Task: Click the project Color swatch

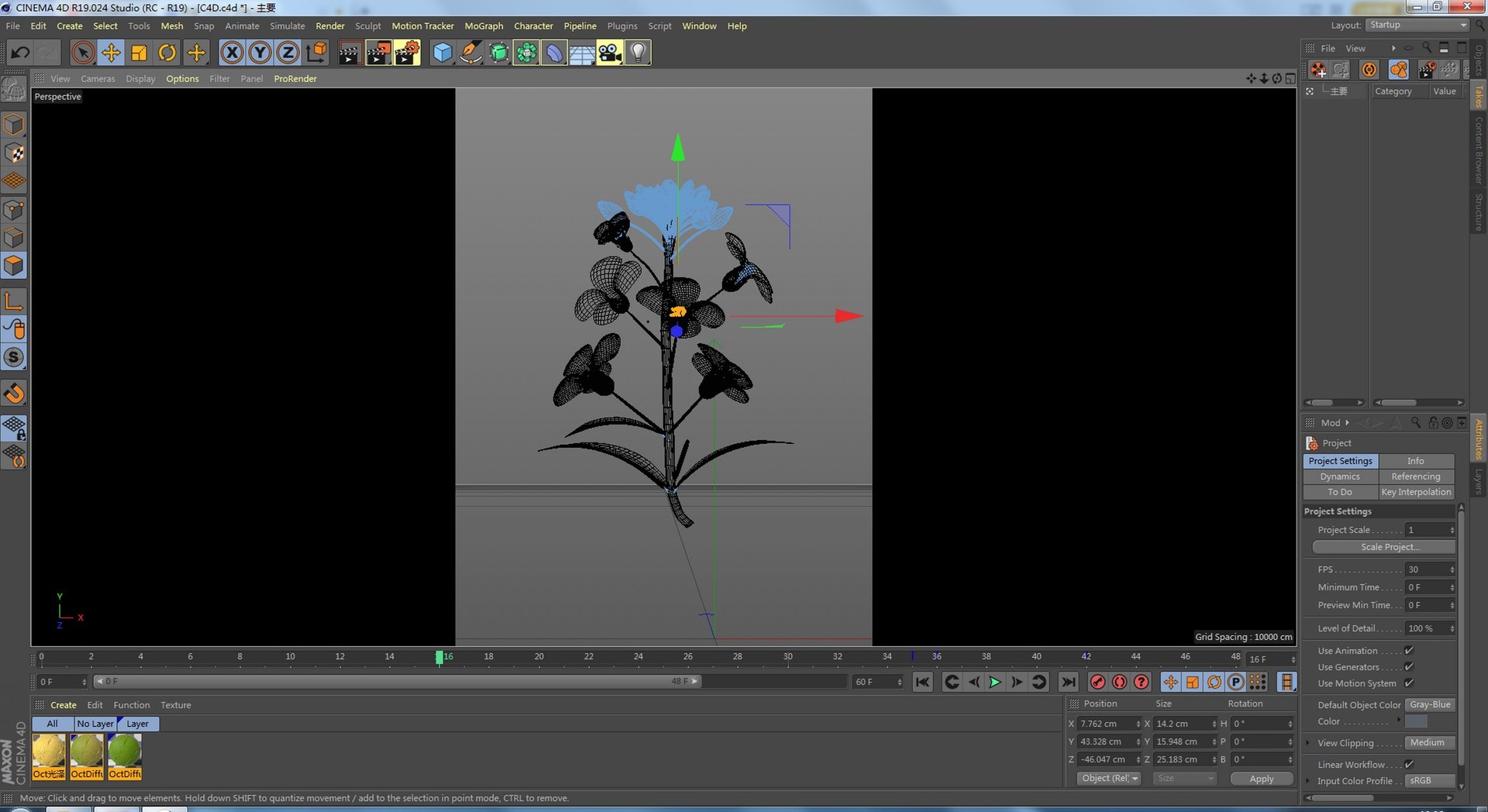Action: tap(1416, 721)
